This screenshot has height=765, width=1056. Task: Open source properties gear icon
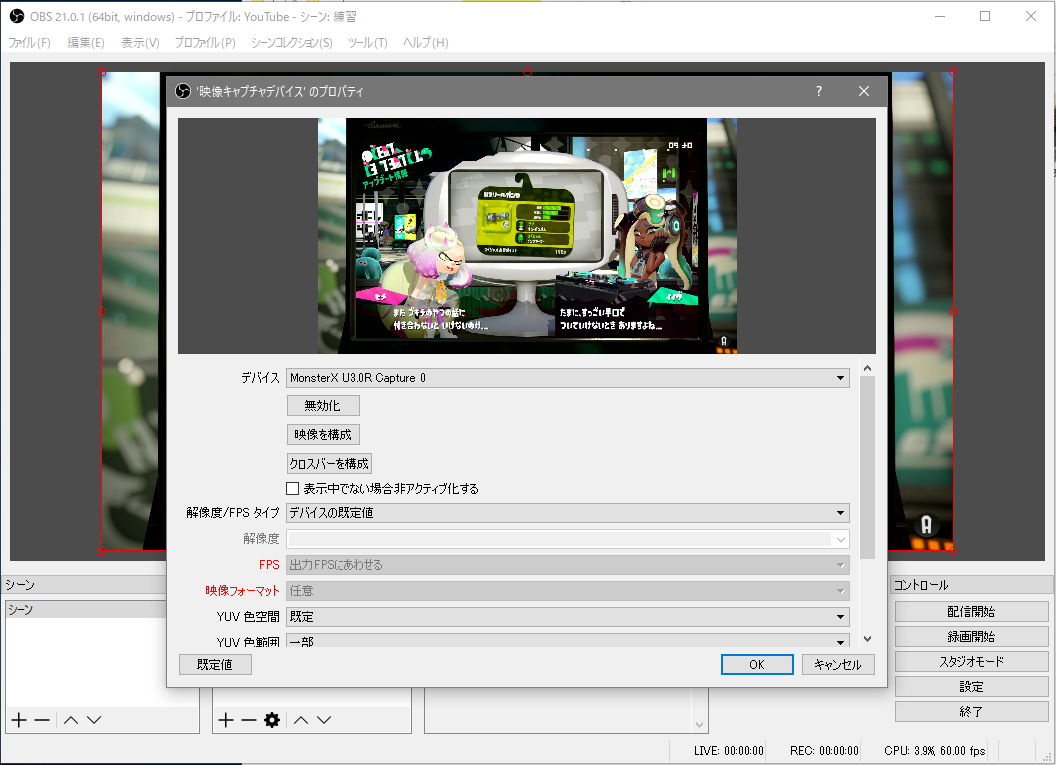tap(272, 720)
